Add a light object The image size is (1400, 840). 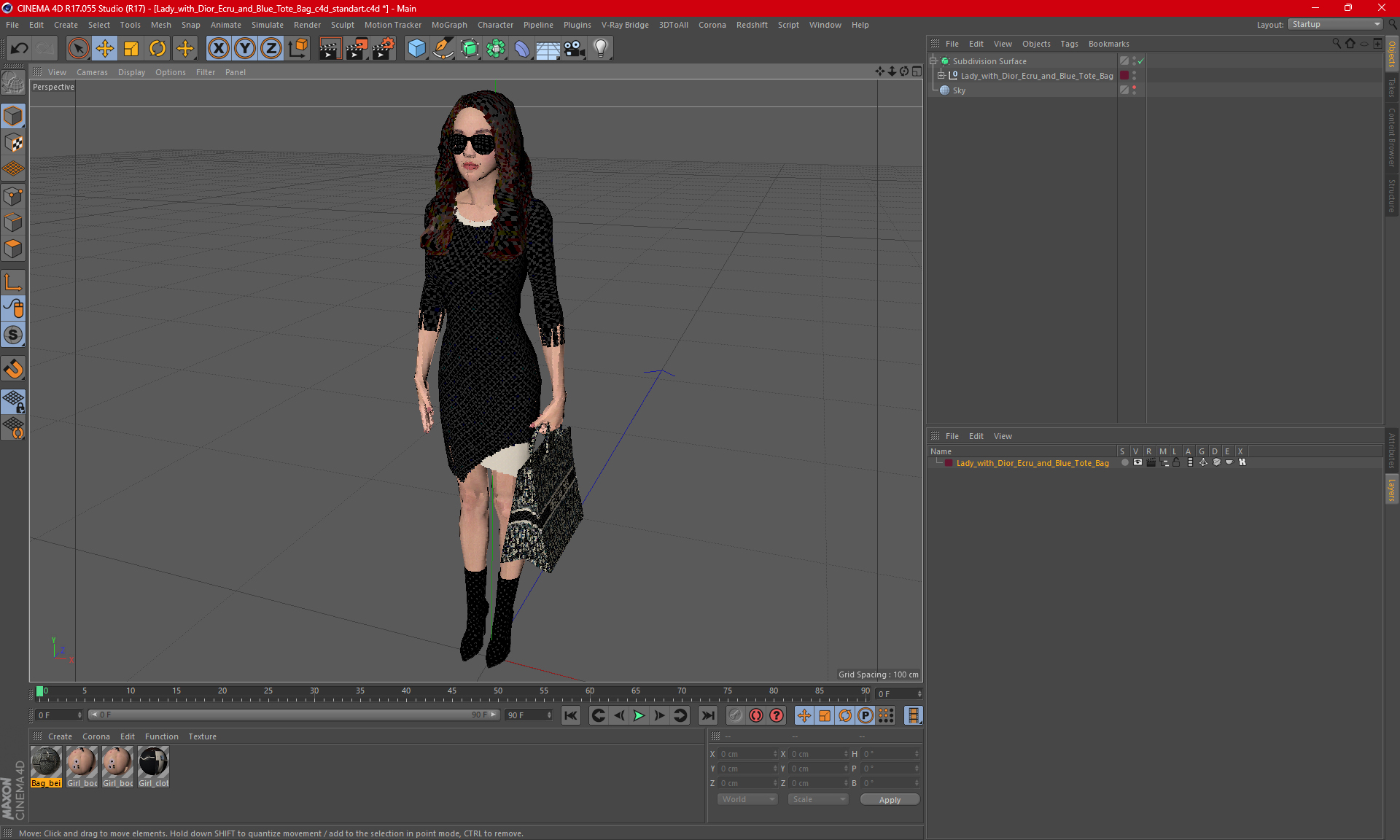(x=601, y=49)
